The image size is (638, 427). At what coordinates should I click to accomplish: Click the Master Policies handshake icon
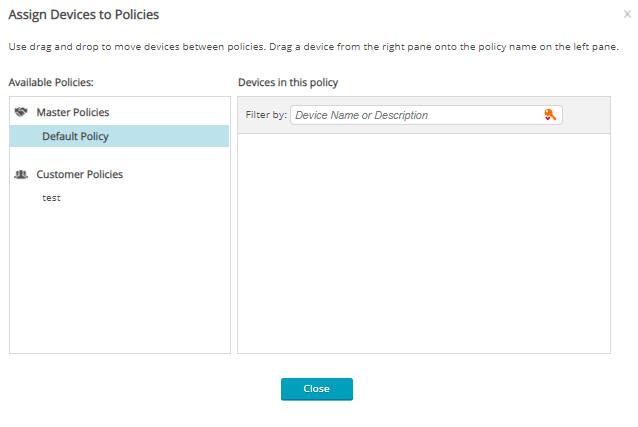(21, 113)
